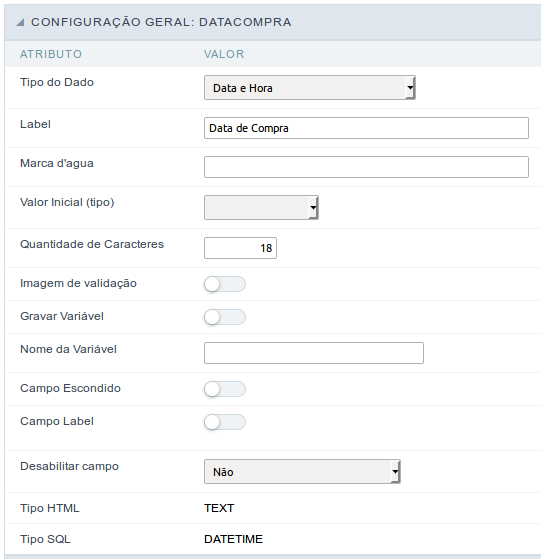Toggle the Campo Label switch
541x559 pixels.
tap(225, 422)
